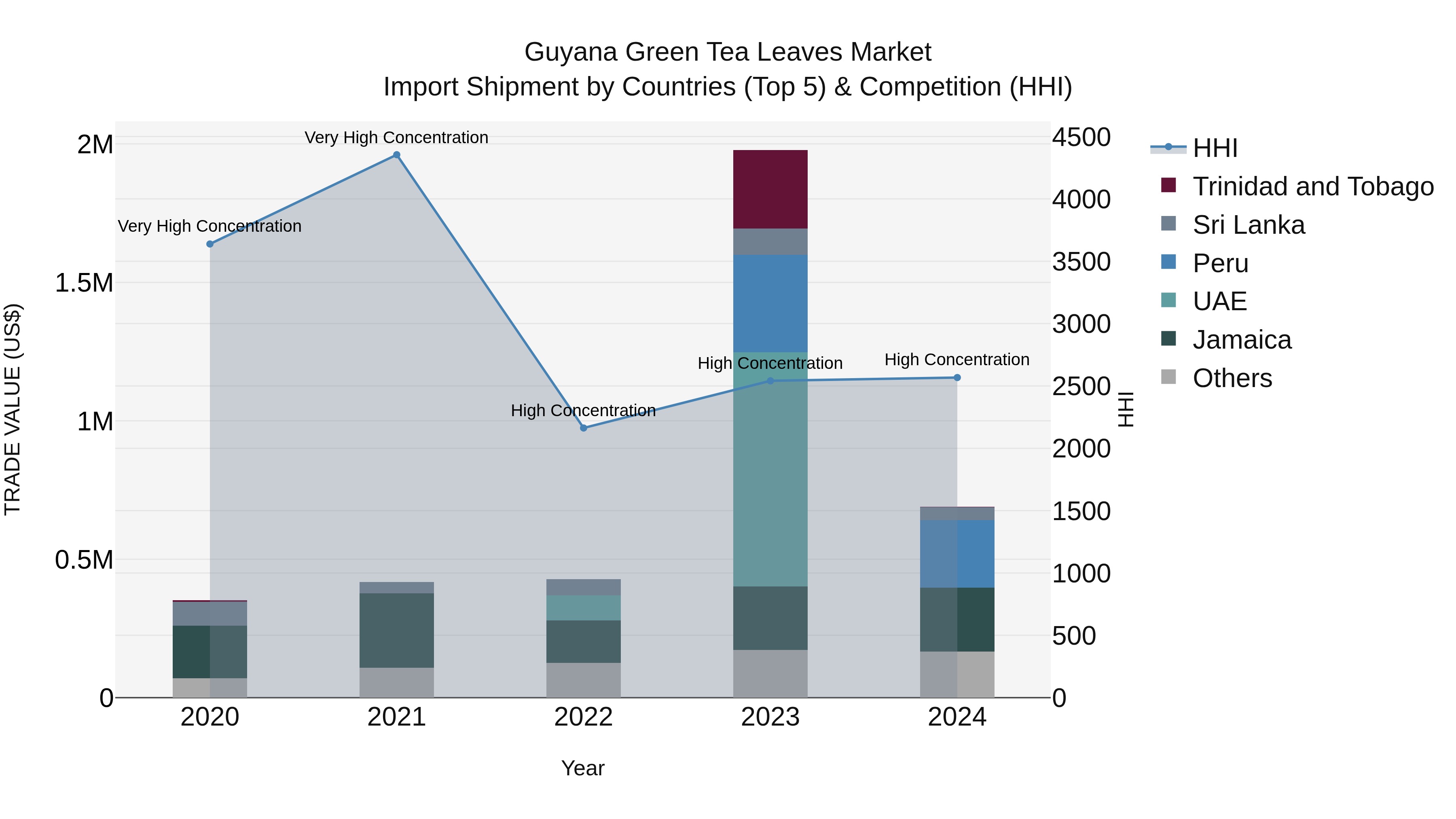
Task: Click Jamaica segment in 2022 bar
Action: [x=583, y=641]
